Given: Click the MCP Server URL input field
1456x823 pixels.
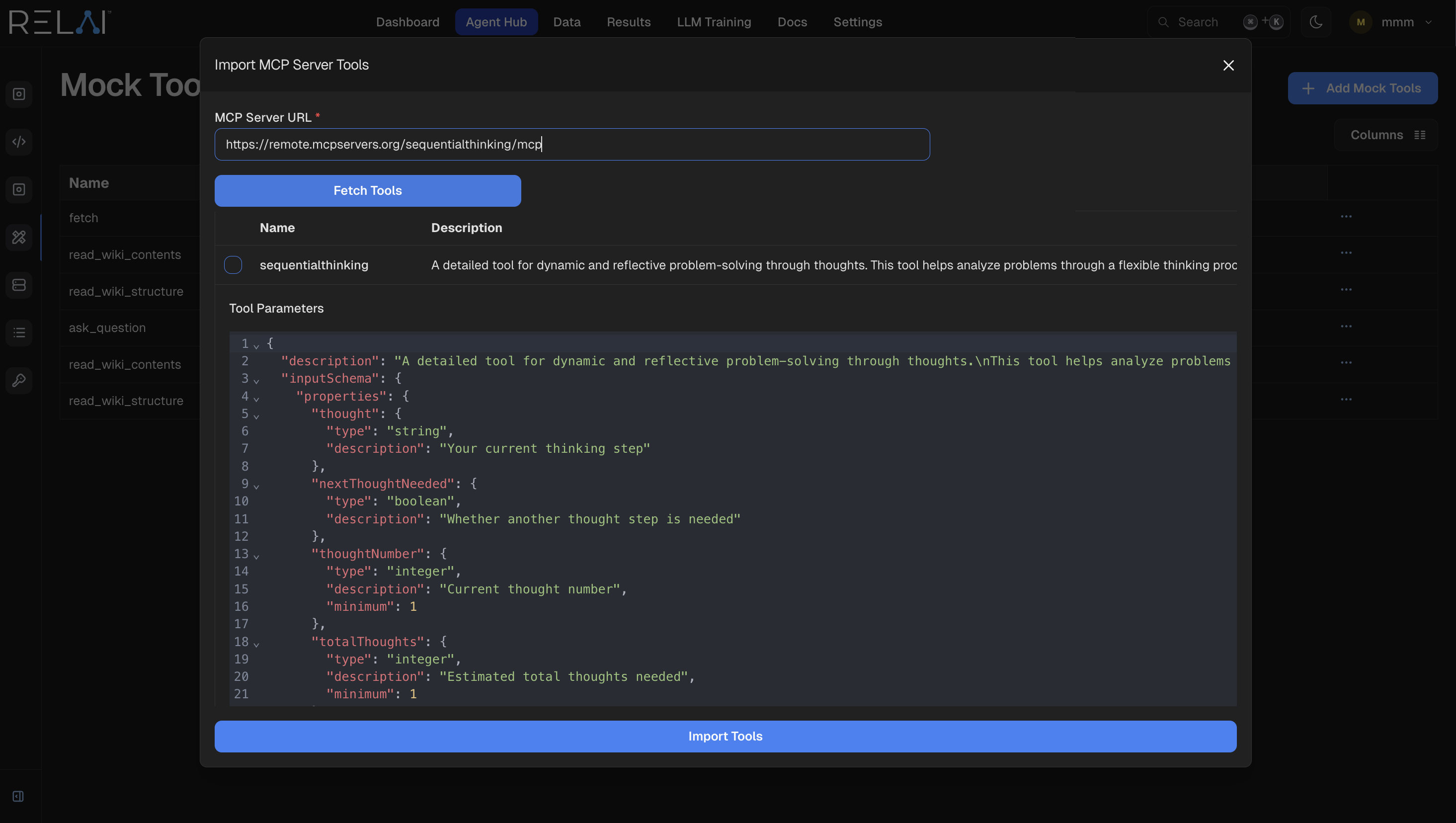Looking at the screenshot, I should (571, 144).
